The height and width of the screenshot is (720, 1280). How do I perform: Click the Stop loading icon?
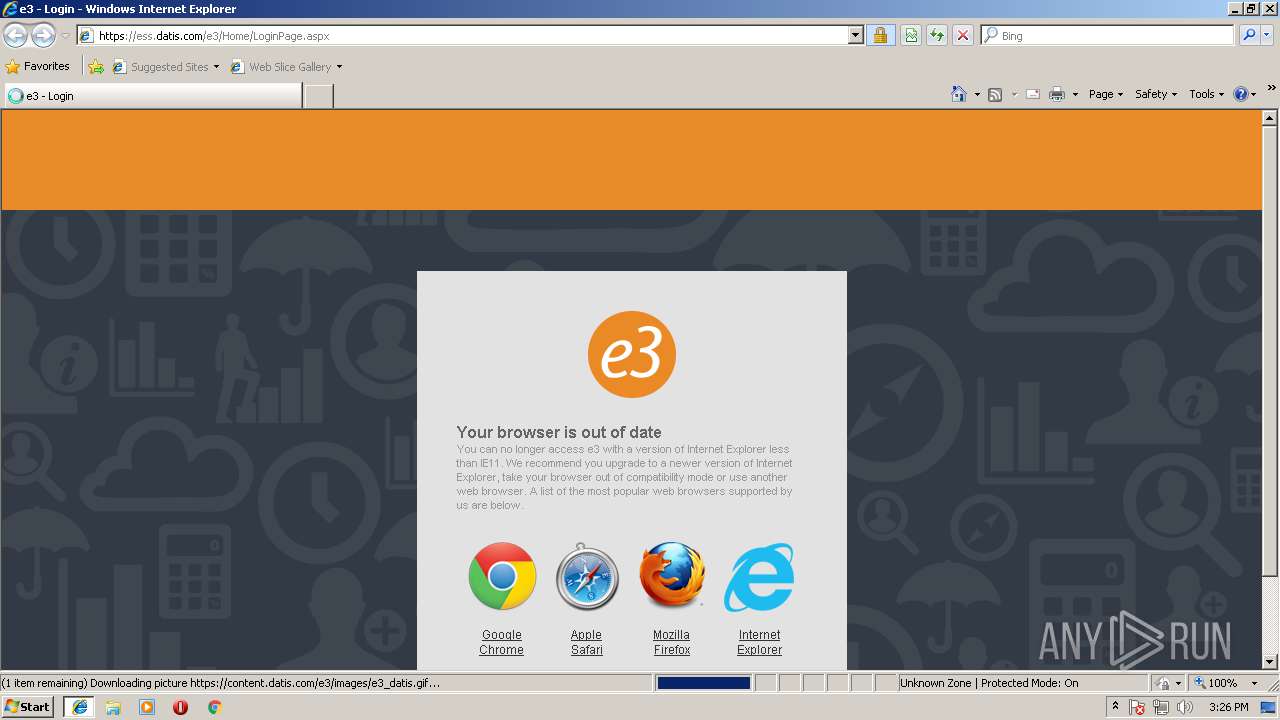(x=963, y=36)
